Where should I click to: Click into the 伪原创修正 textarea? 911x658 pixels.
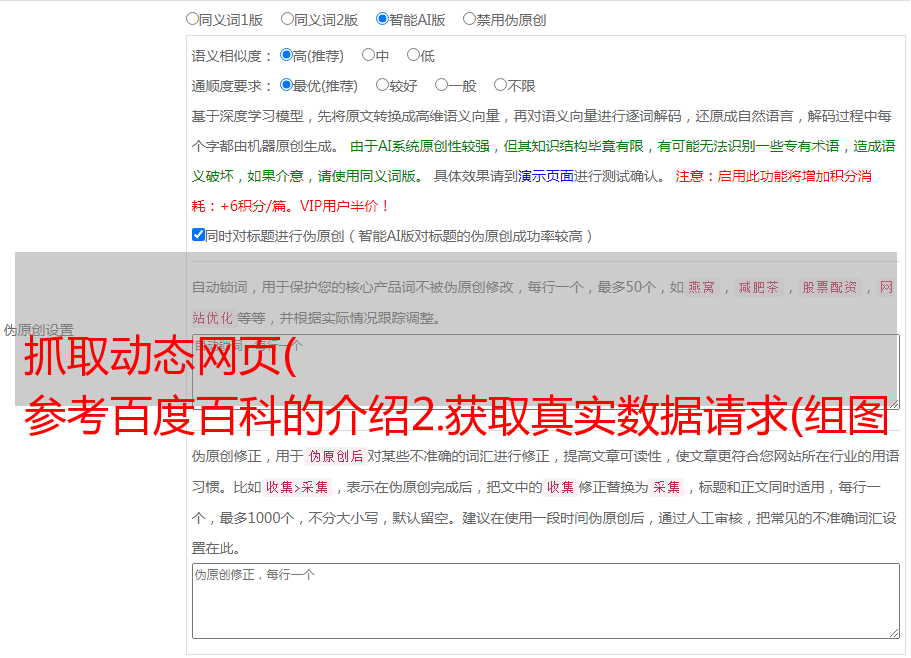(x=546, y=601)
